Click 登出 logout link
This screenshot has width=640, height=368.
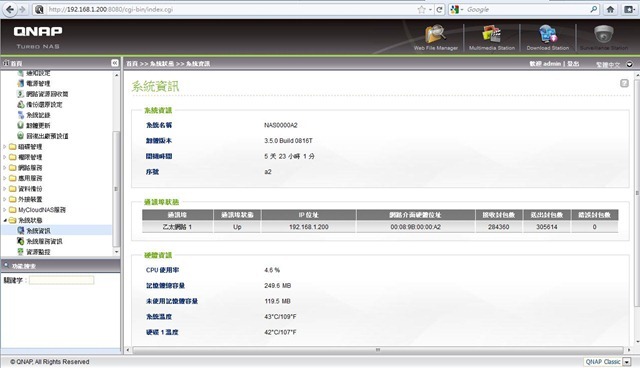click(x=573, y=64)
